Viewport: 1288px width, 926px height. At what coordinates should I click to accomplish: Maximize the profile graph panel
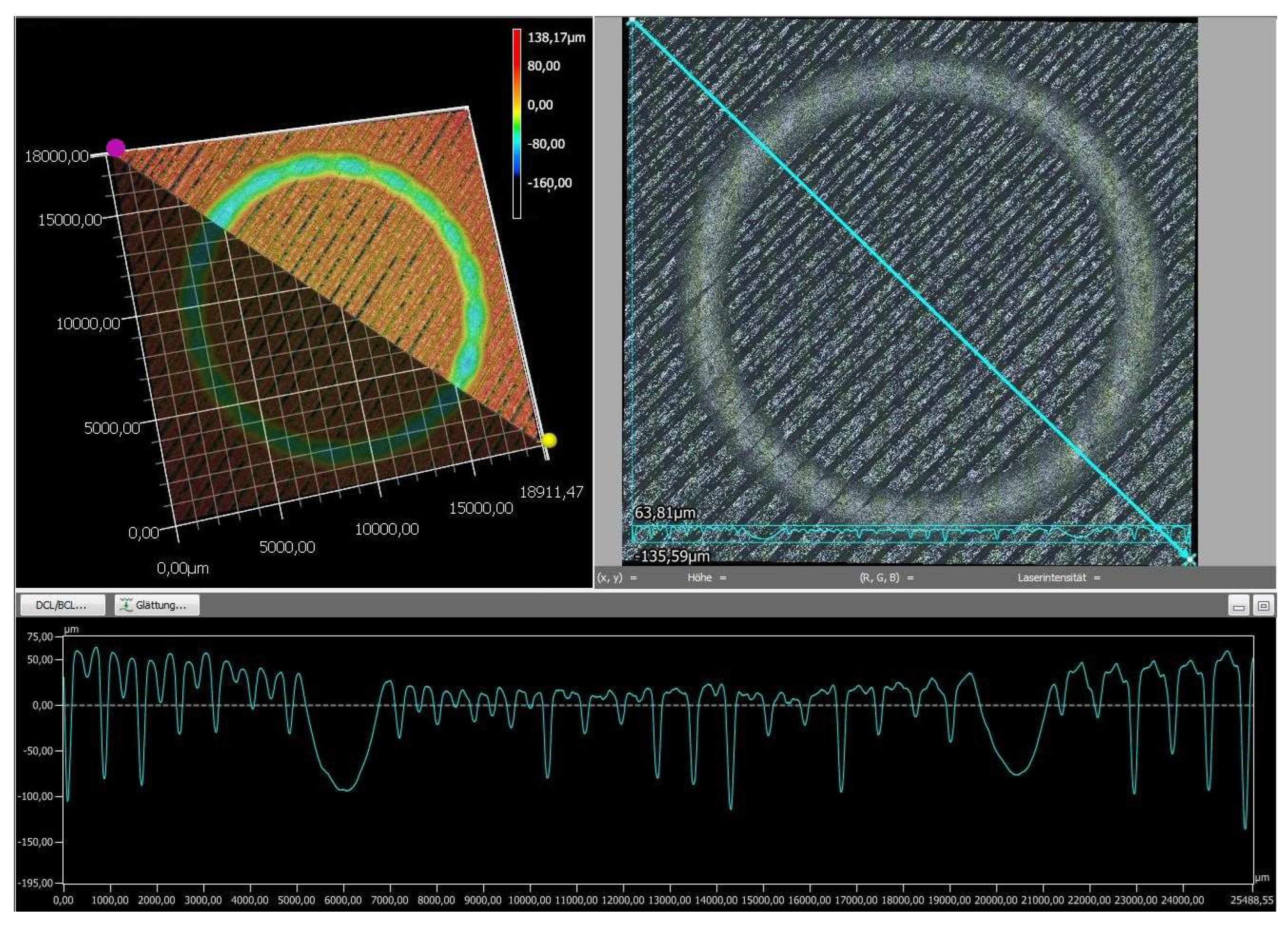point(1262,606)
